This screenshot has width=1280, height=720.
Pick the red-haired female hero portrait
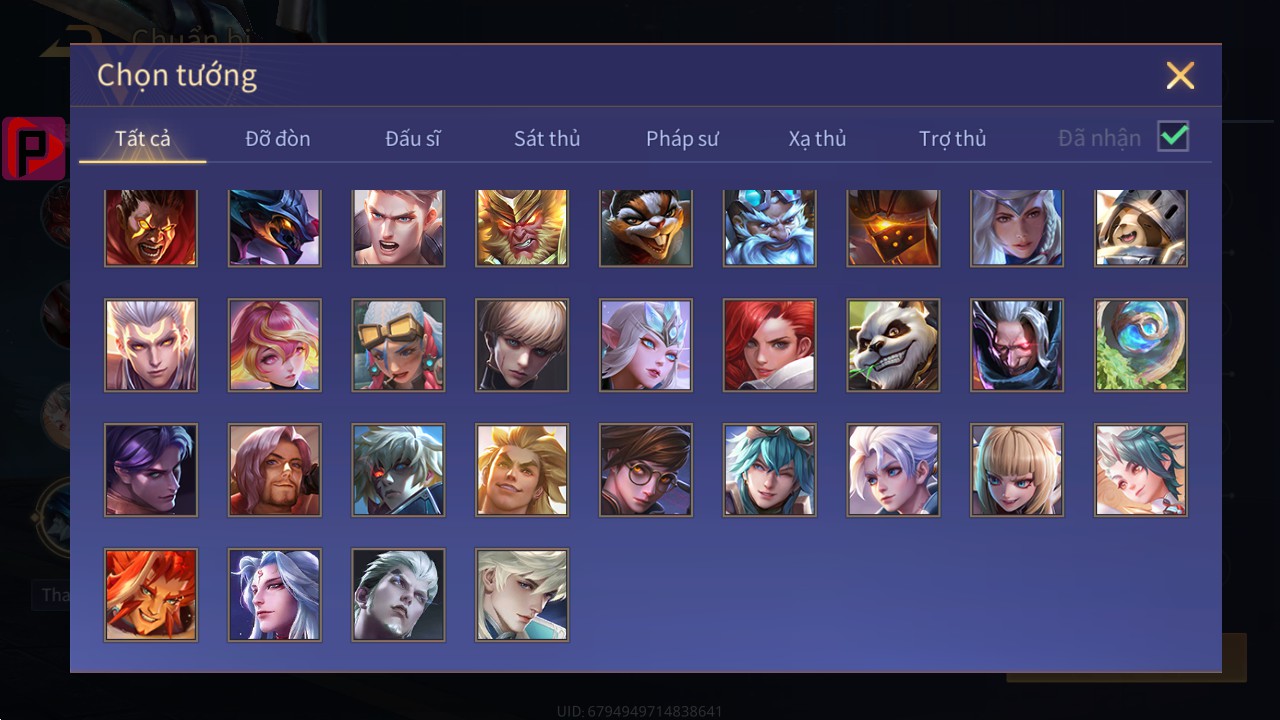(769, 345)
